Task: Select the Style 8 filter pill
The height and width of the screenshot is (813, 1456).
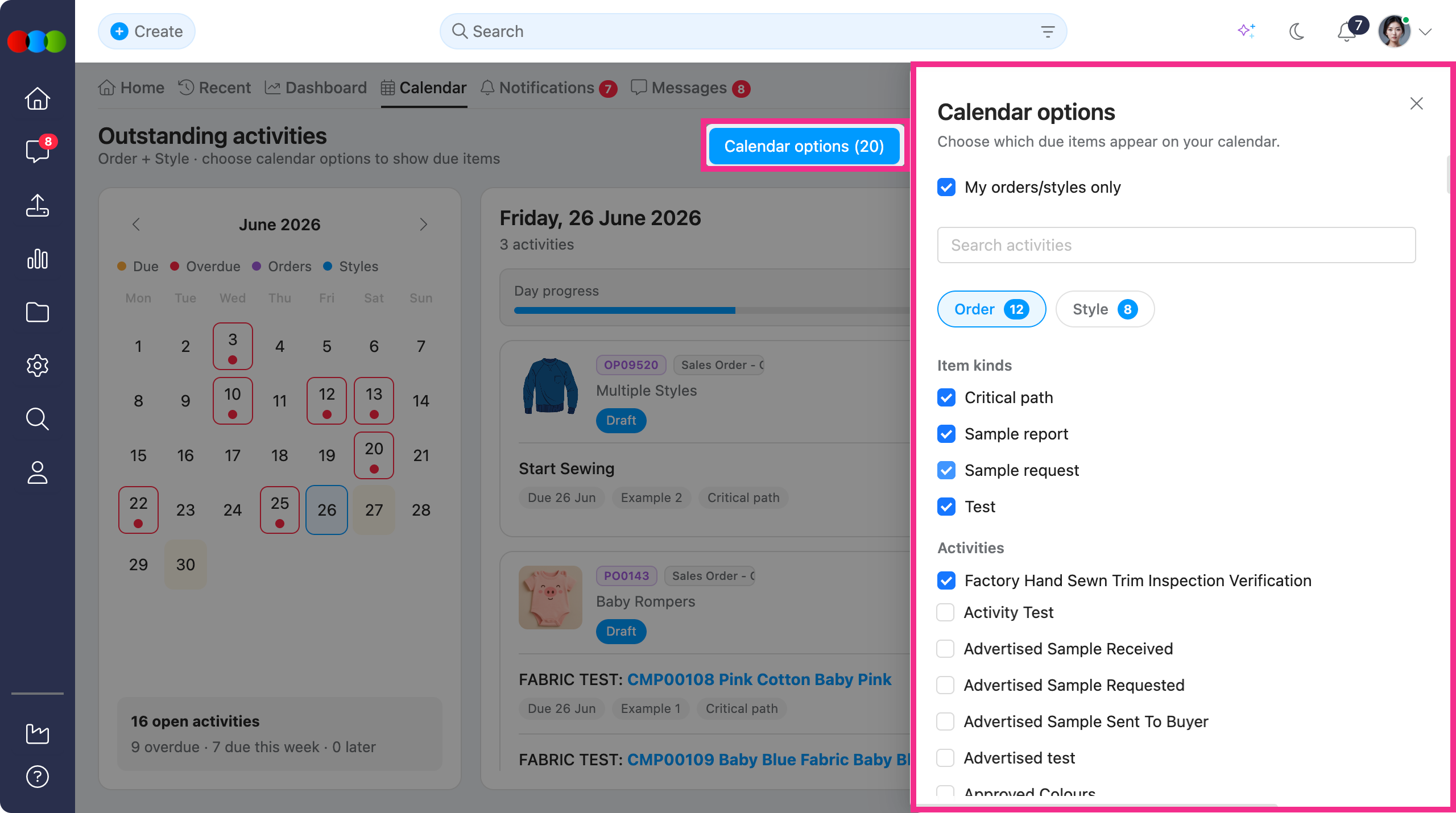Action: [x=1105, y=309]
